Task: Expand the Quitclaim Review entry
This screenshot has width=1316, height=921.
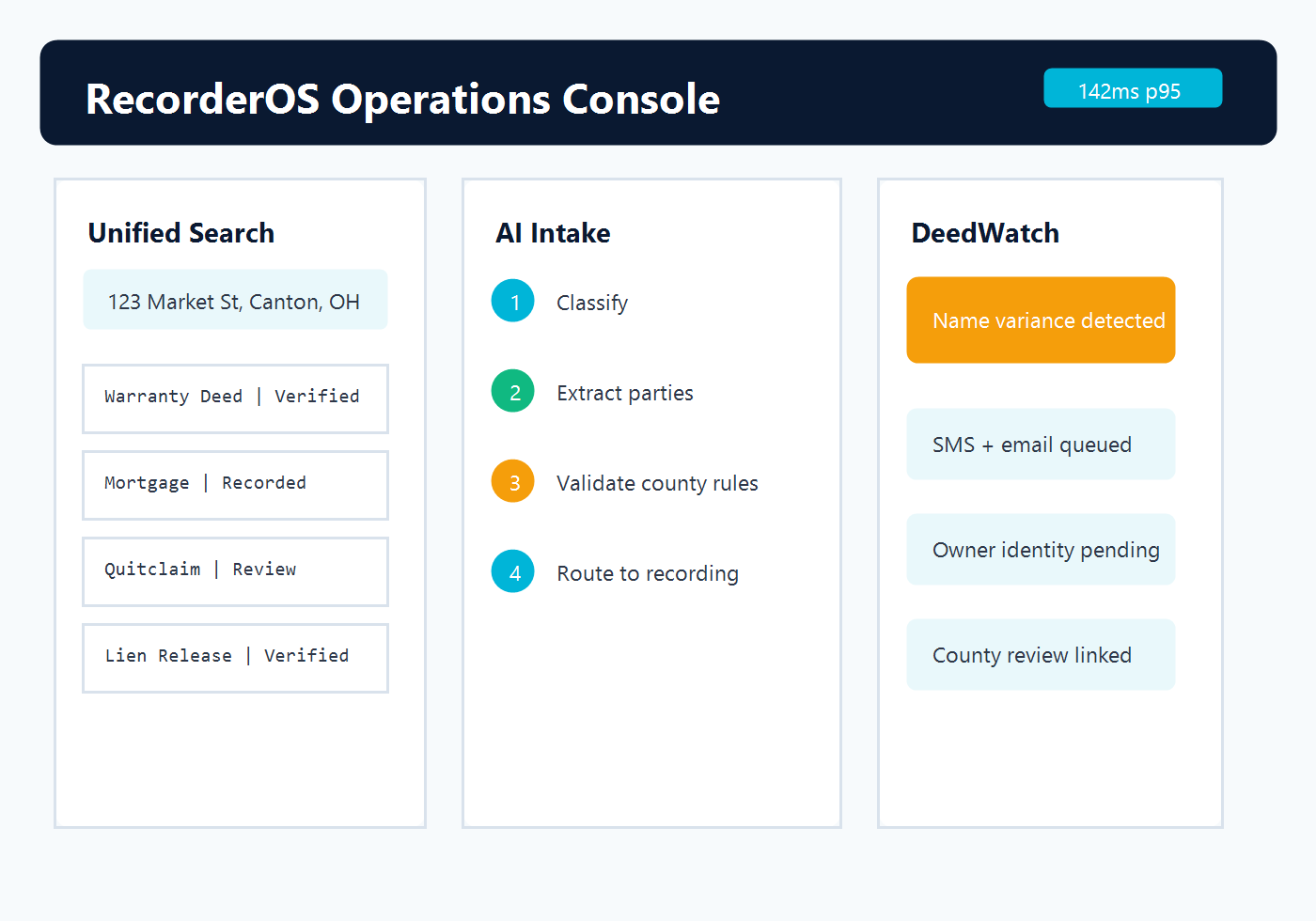Action: [235, 570]
